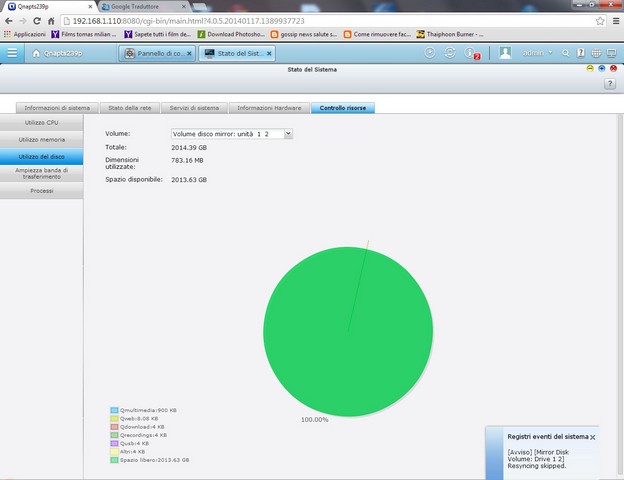The width and height of the screenshot is (624, 480).
Task: Select the Informazioni Hardware tab
Action: point(268,107)
